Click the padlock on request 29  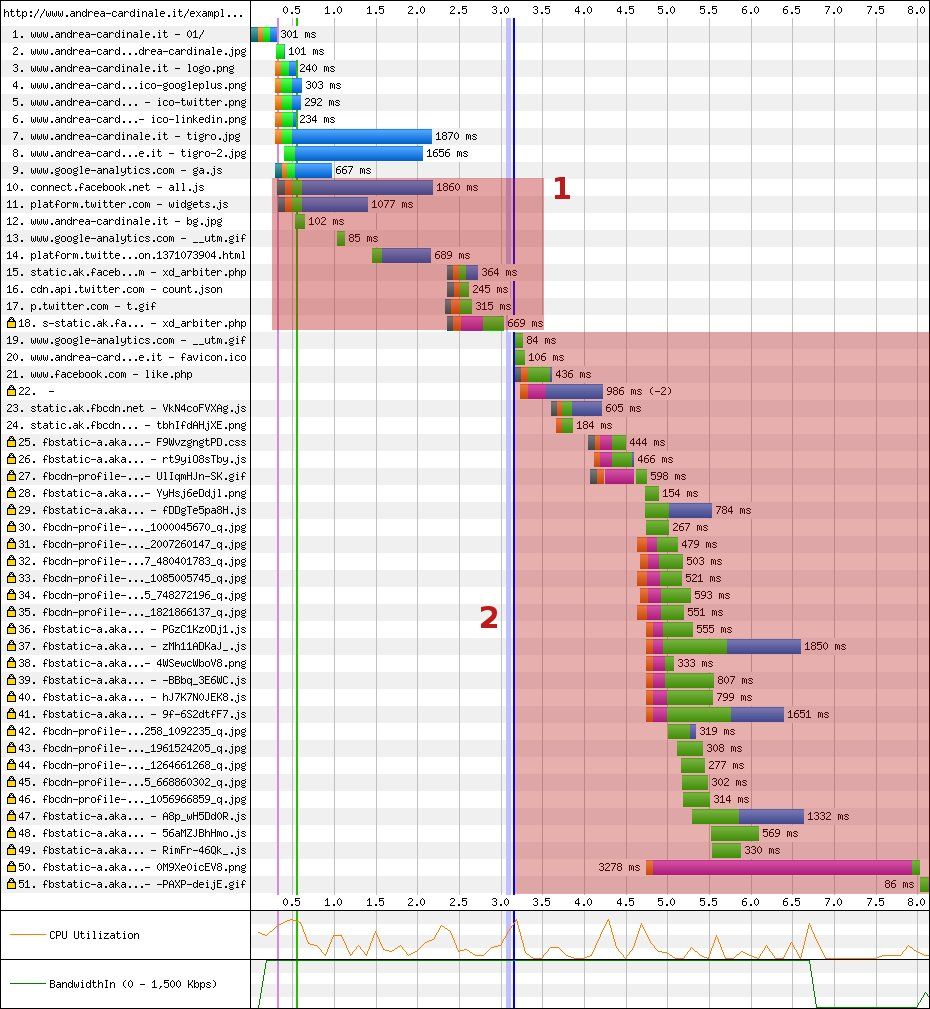tap(11, 510)
